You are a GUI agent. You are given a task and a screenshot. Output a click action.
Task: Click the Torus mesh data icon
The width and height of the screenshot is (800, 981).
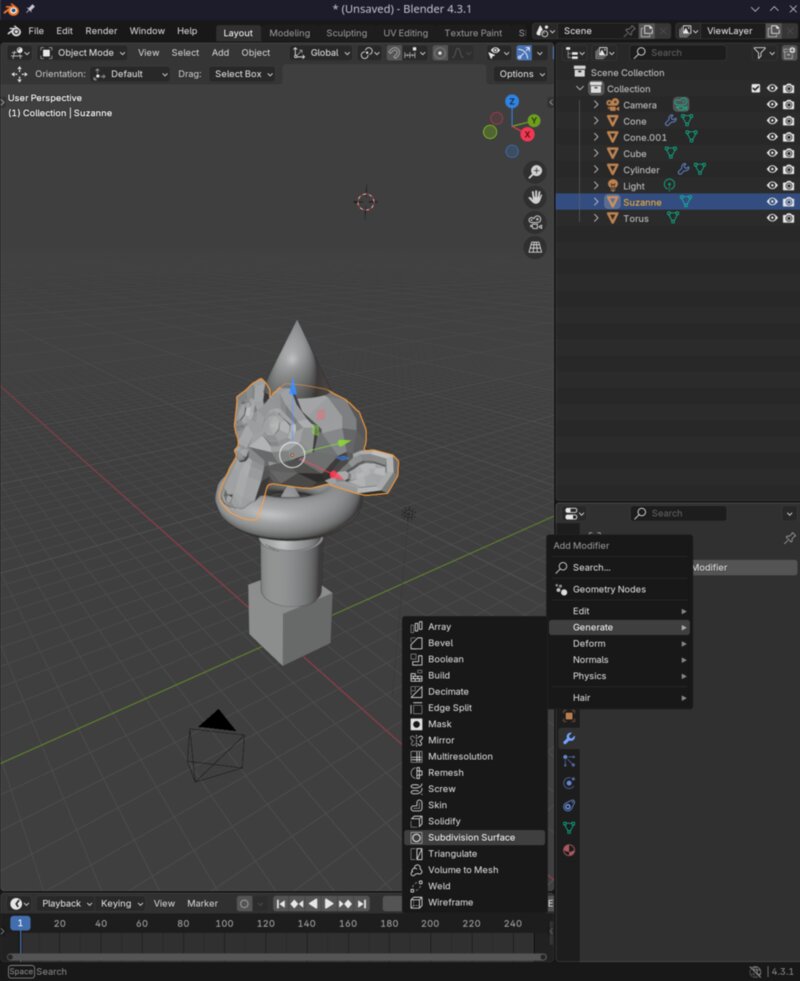coord(672,218)
